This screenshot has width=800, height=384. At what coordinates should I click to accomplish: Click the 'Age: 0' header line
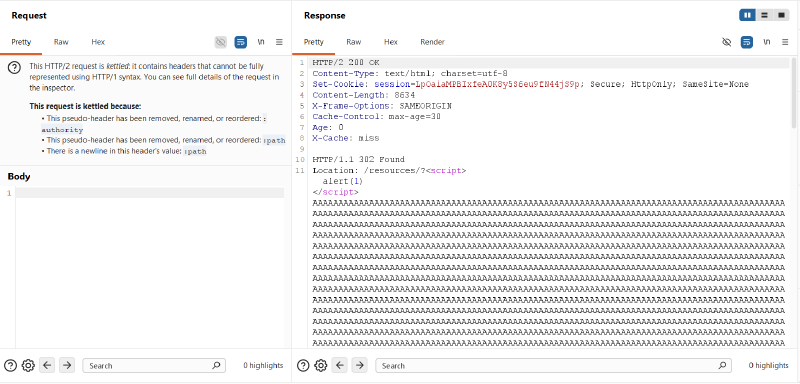point(328,127)
